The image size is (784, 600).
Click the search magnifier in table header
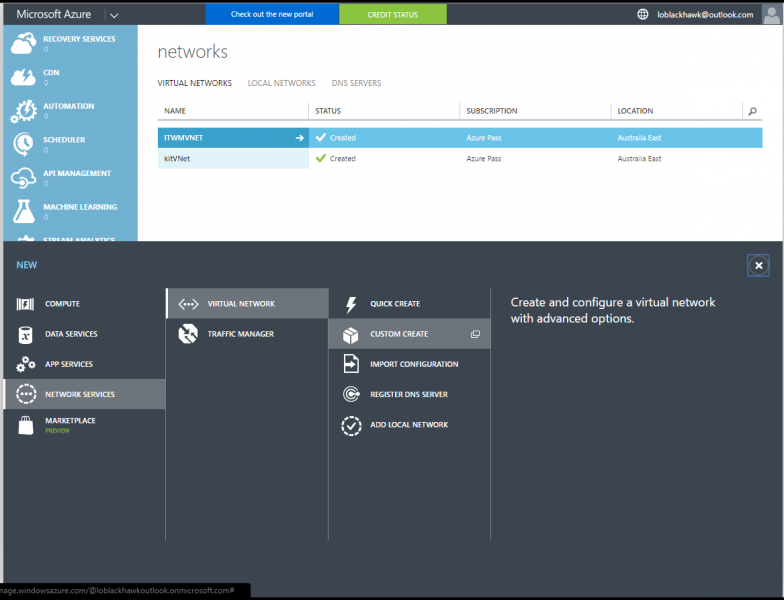click(752, 111)
